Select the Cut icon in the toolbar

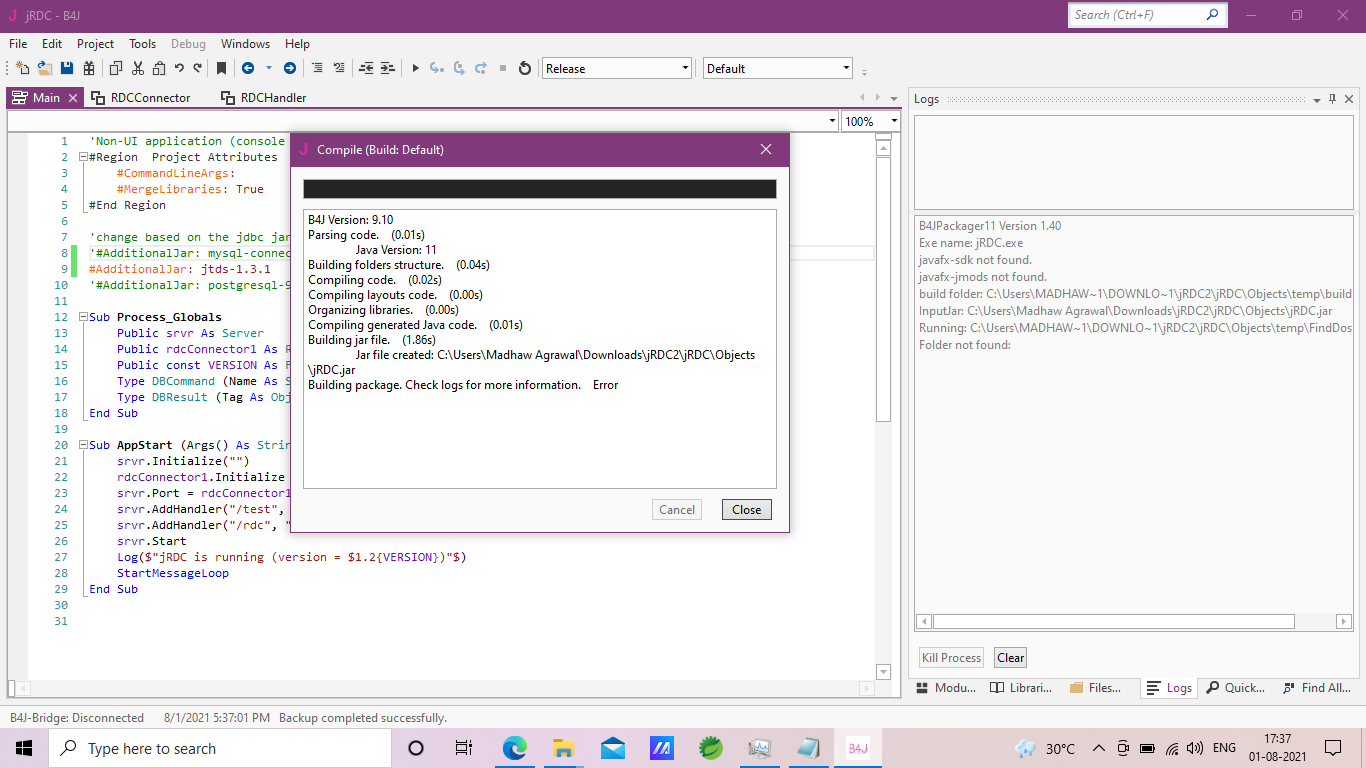tap(137, 68)
